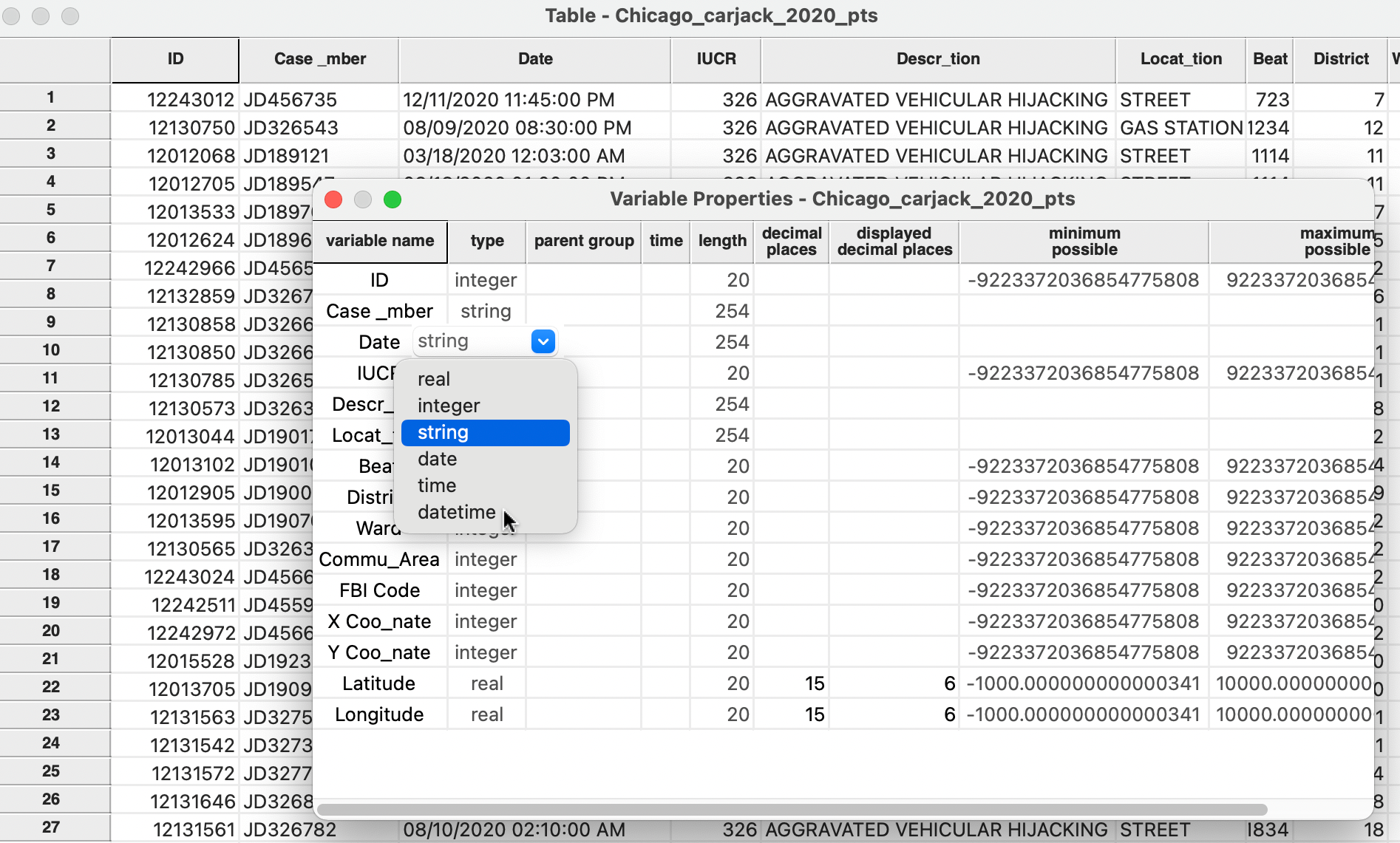Open the Date type dropdown arrow
The image size is (1400, 843).
pos(543,341)
